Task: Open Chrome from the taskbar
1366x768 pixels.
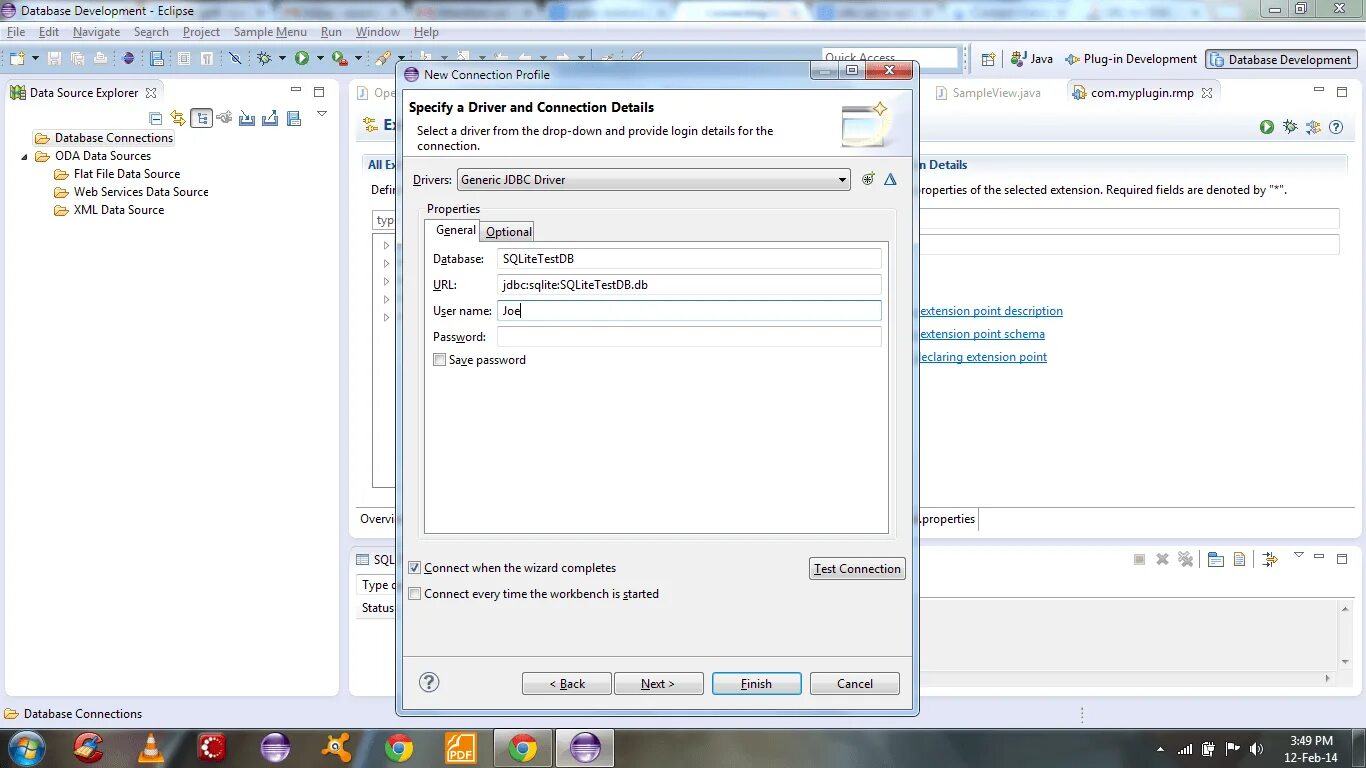Action: coord(399,748)
